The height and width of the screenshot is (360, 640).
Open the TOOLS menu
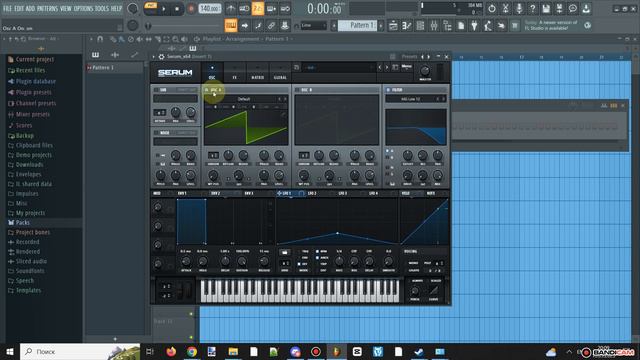(102, 8)
